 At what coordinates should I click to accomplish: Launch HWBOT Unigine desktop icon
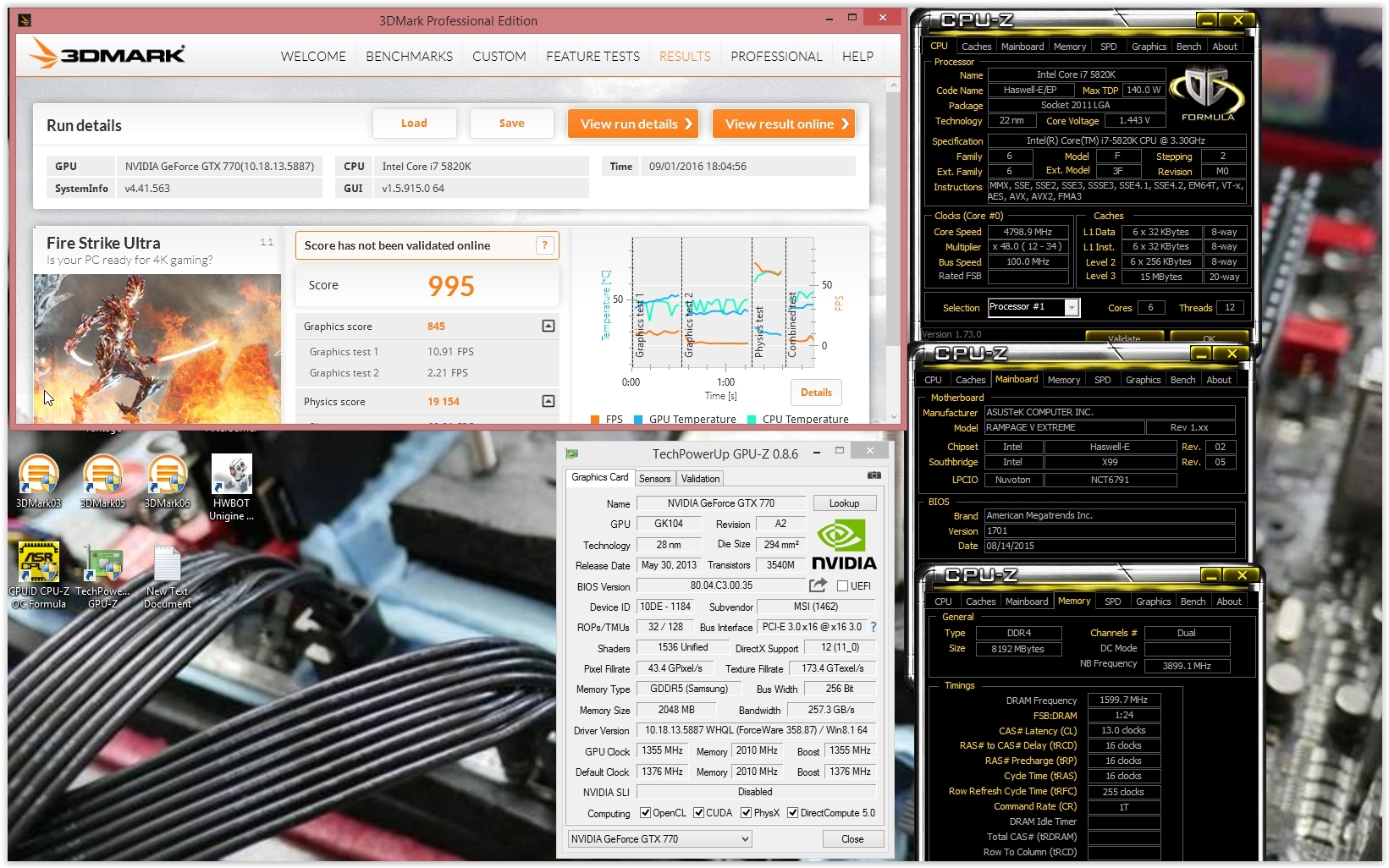coord(232,487)
